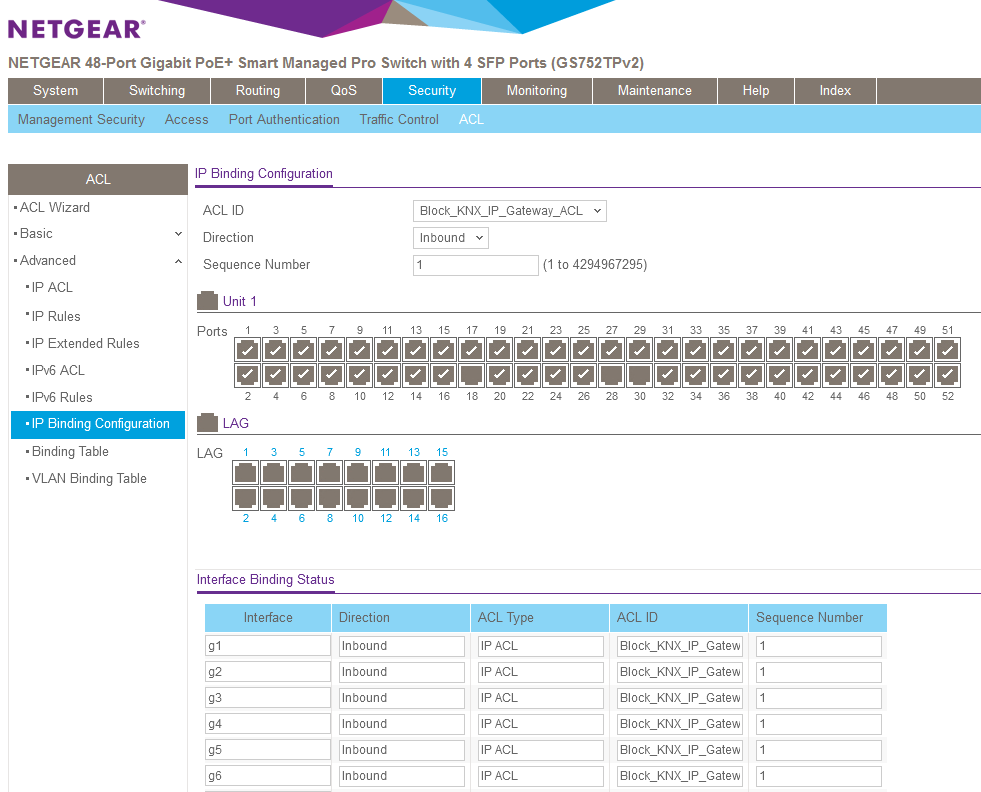Screen dimensions: 981x792
Task: Click Sequence Number column header
Action: coord(818,617)
